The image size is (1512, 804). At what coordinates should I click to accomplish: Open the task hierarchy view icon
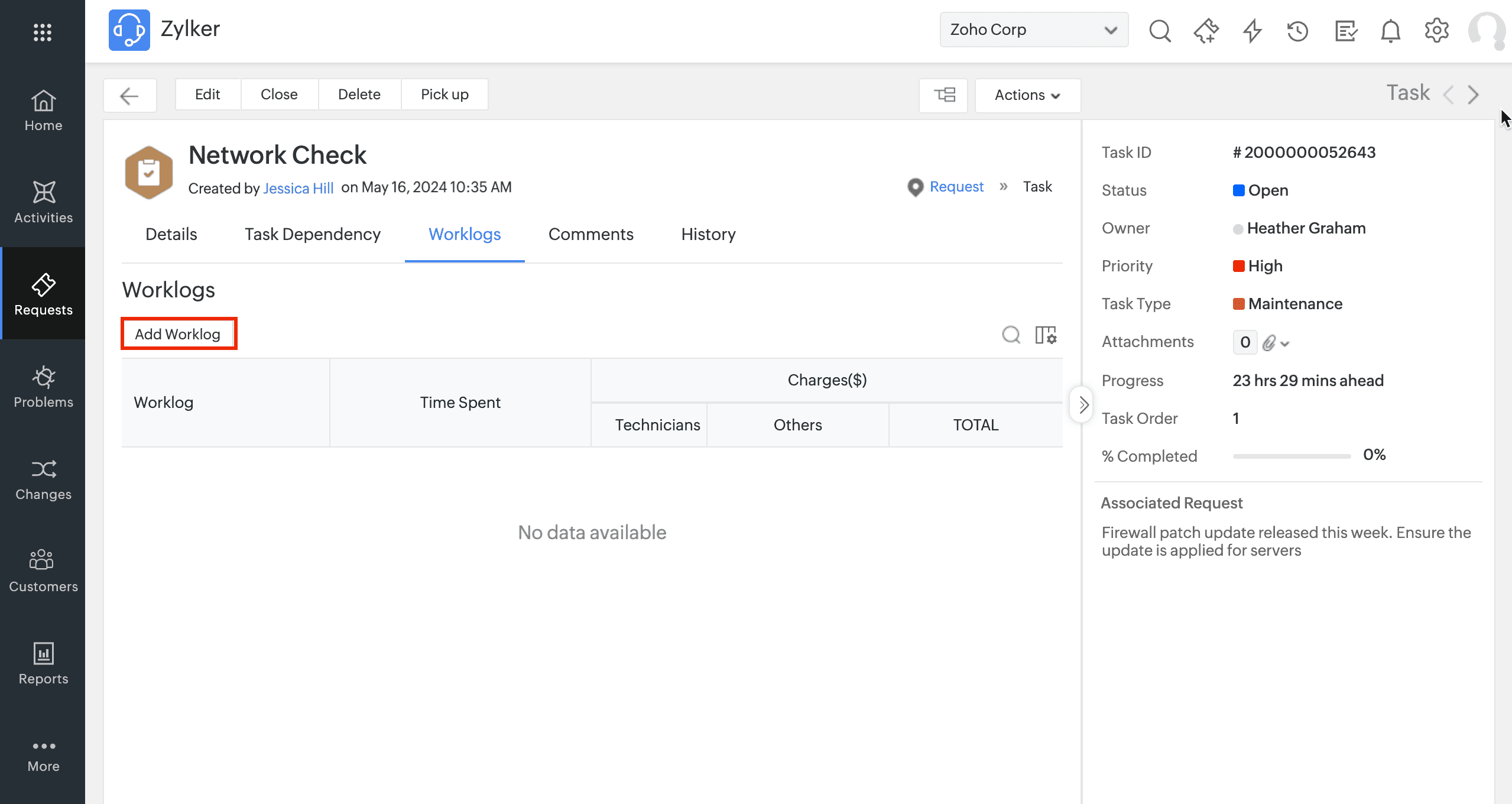pos(944,95)
